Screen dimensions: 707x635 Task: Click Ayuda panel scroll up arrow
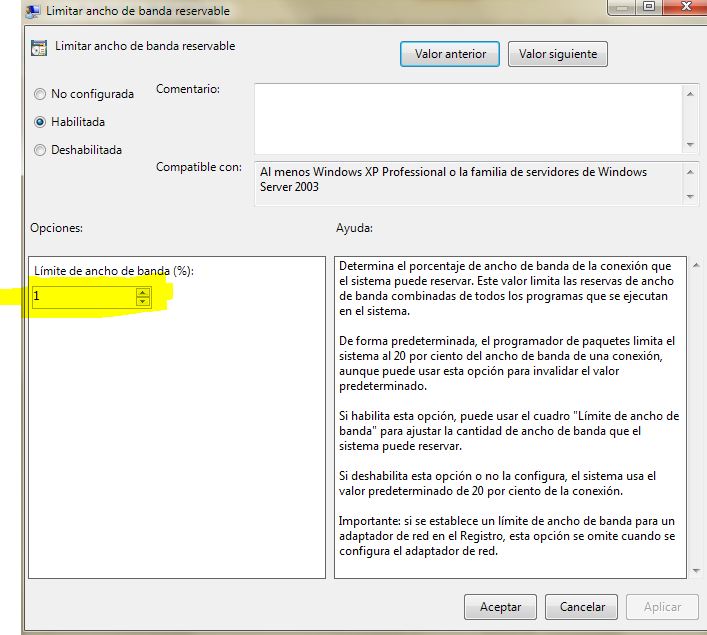pyautogui.click(x=696, y=265)
